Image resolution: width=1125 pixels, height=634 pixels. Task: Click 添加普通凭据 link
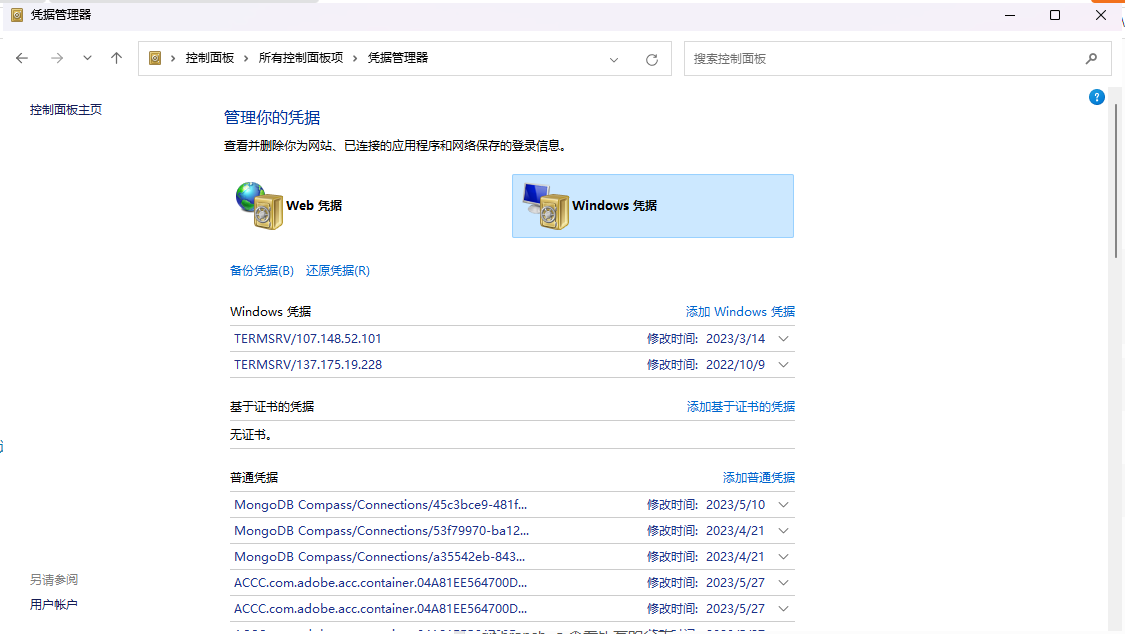[x=758, y=478]
